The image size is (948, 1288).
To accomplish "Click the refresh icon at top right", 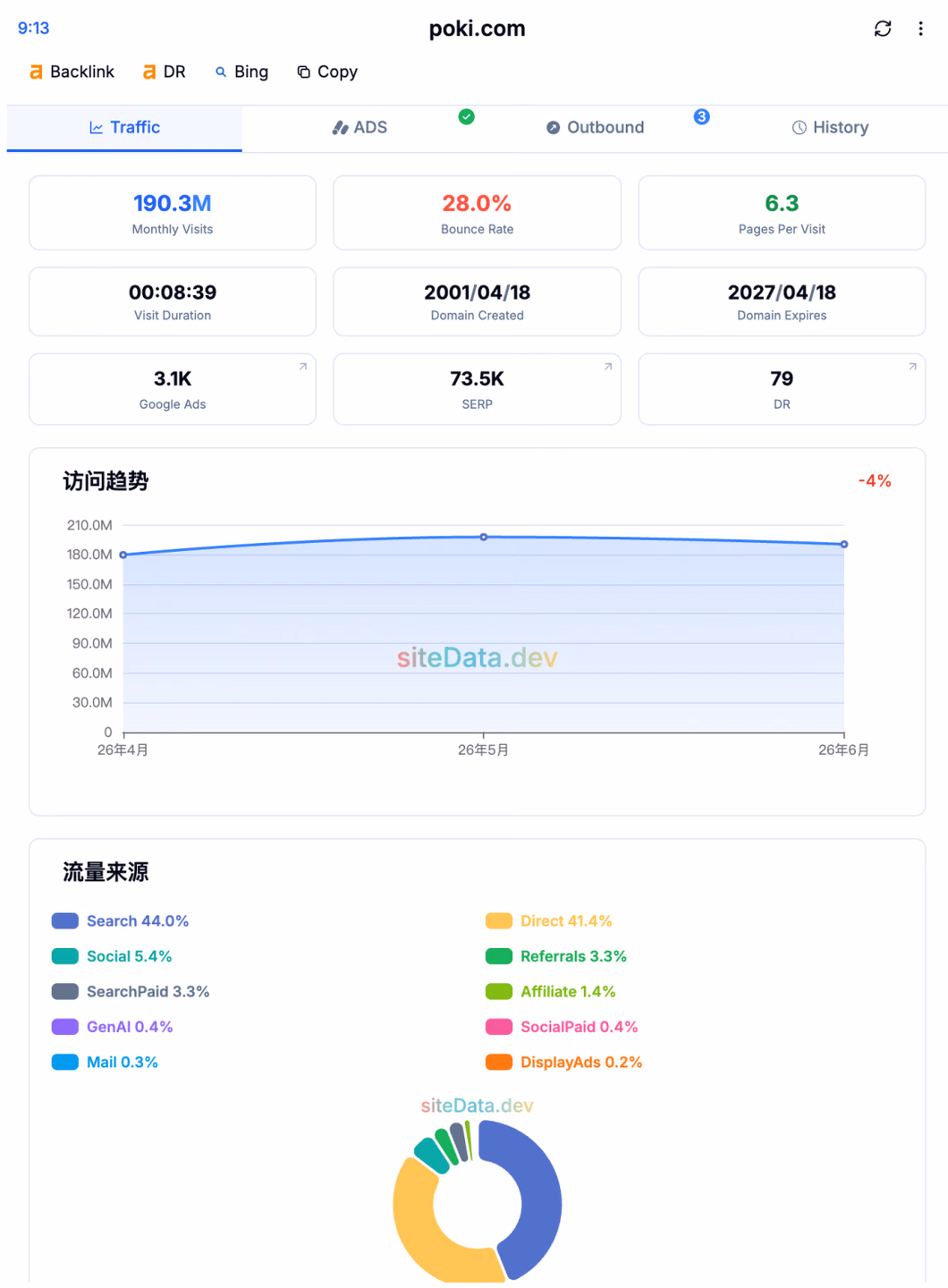I will coord(883,29).
